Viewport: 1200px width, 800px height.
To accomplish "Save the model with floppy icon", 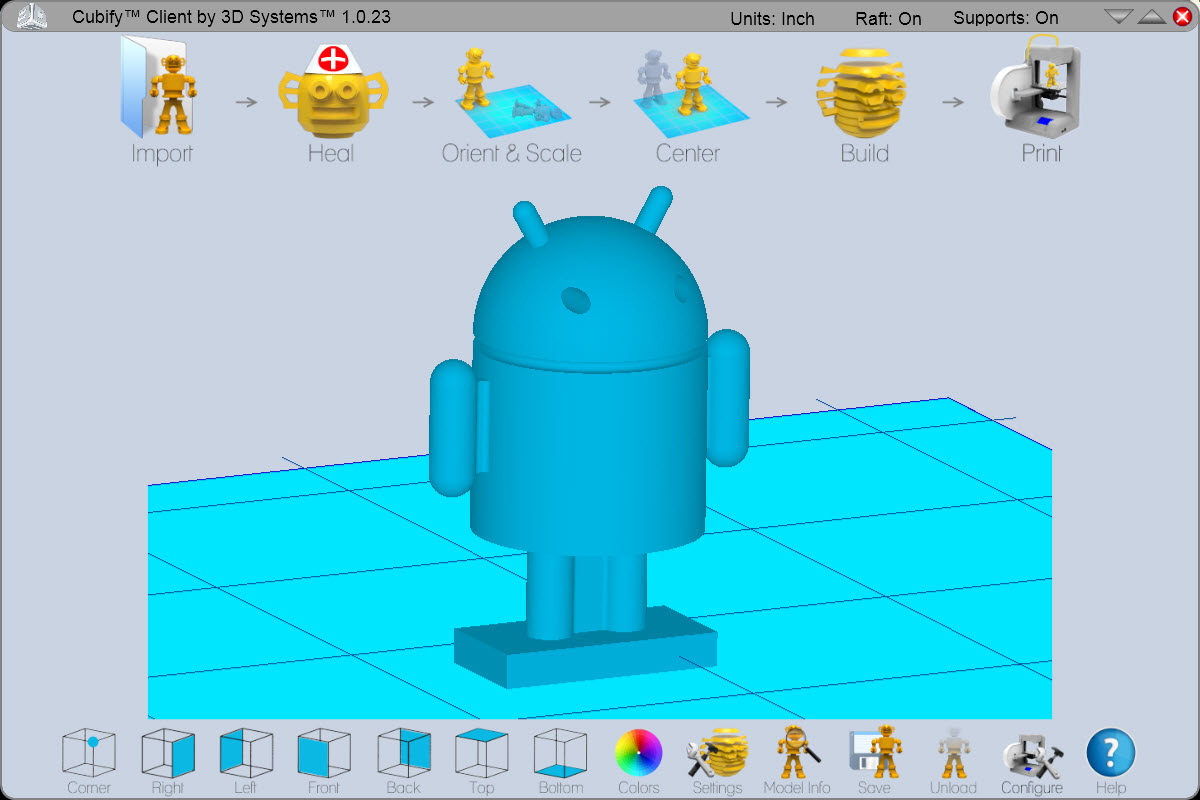I will [x=875, y=753].
